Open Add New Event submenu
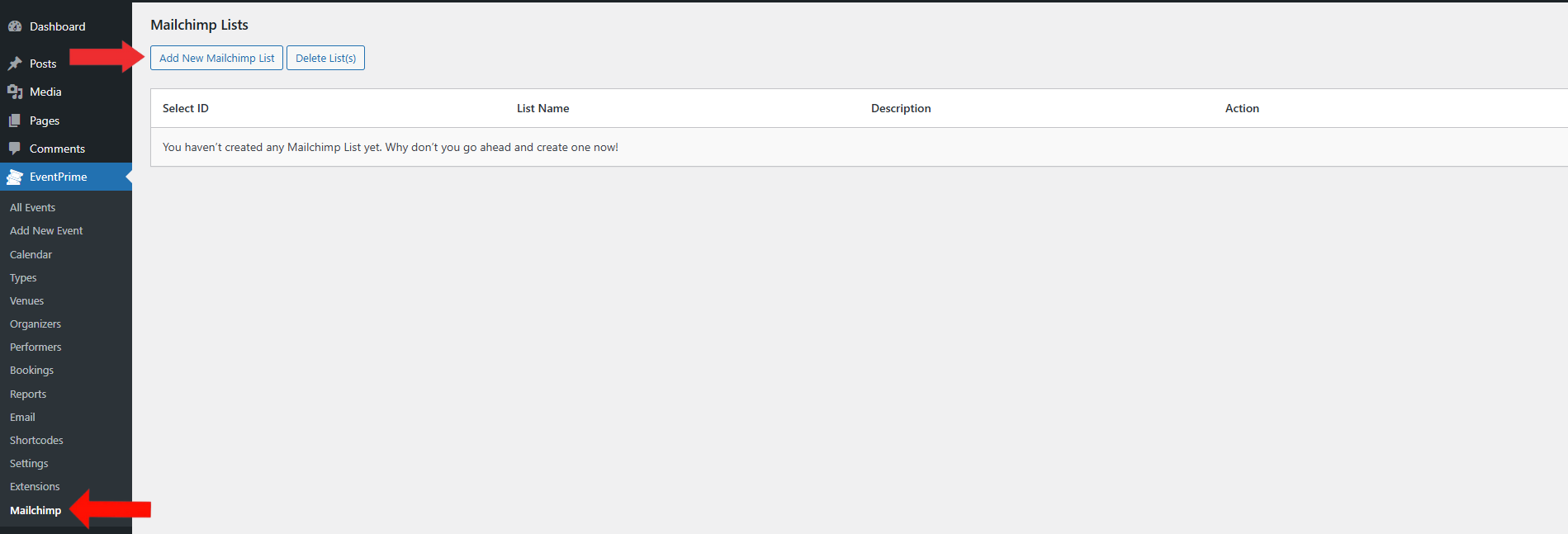 click(x=46, y=230)
